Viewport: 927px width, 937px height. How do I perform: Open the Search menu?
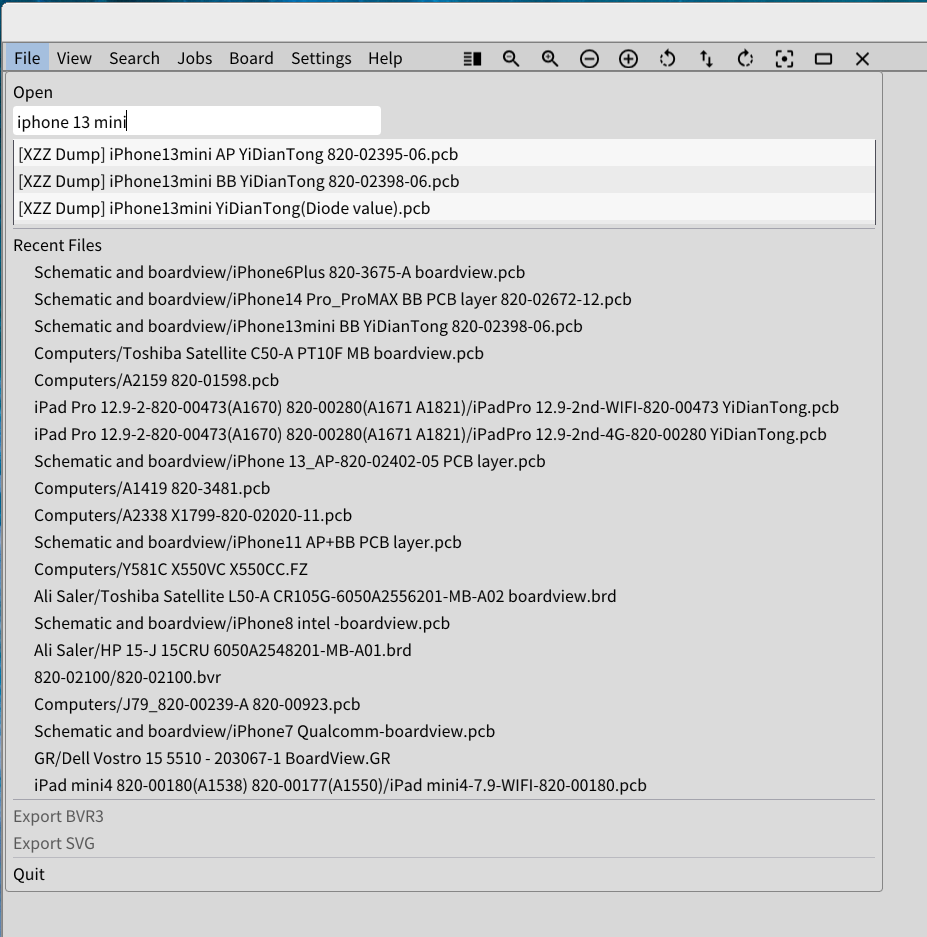[134, 58]
